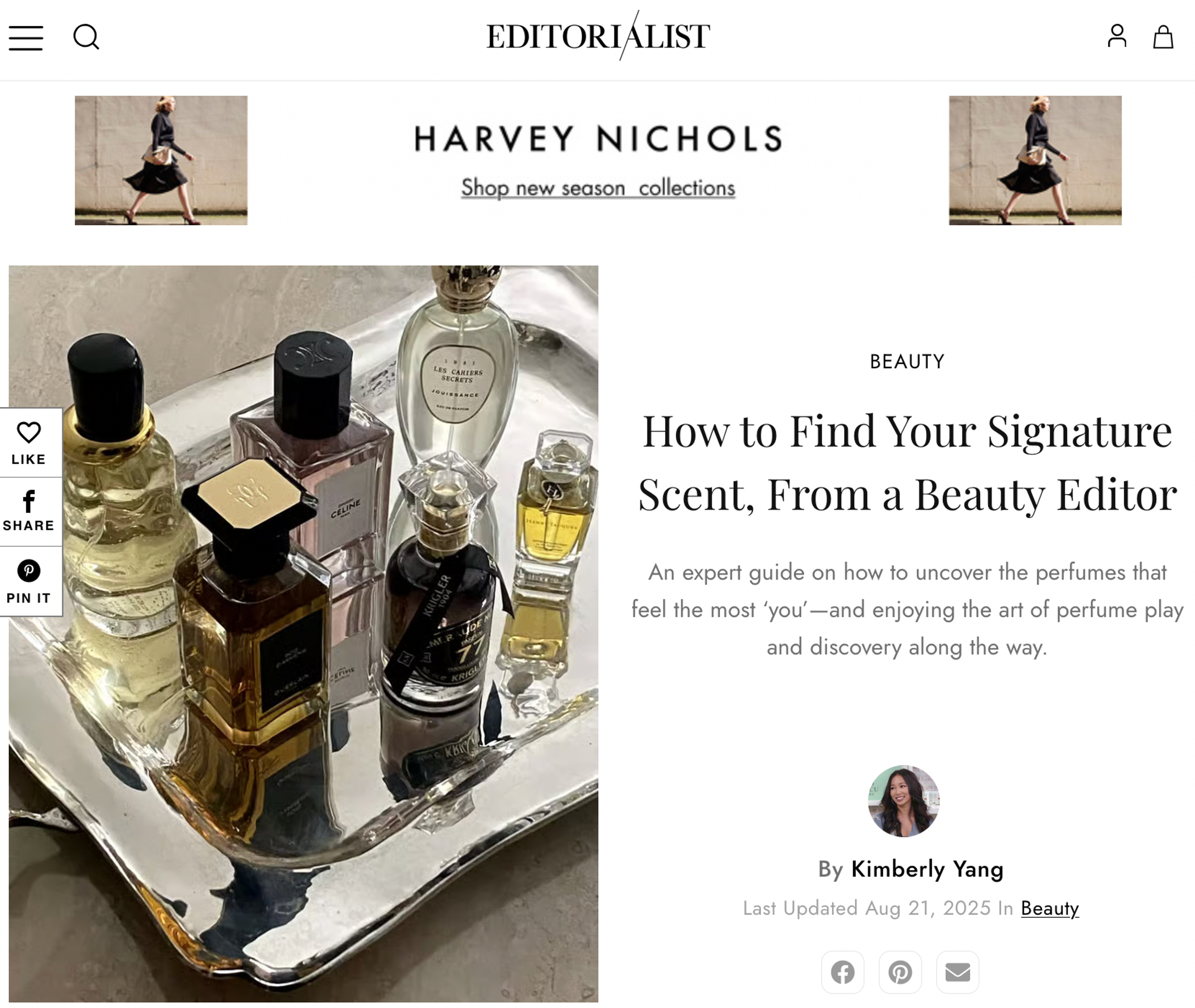Viewport: 1195px width, 1008px height.
Task: Follow the underlined Beauty link
Action: click(x=1050, y=908)
